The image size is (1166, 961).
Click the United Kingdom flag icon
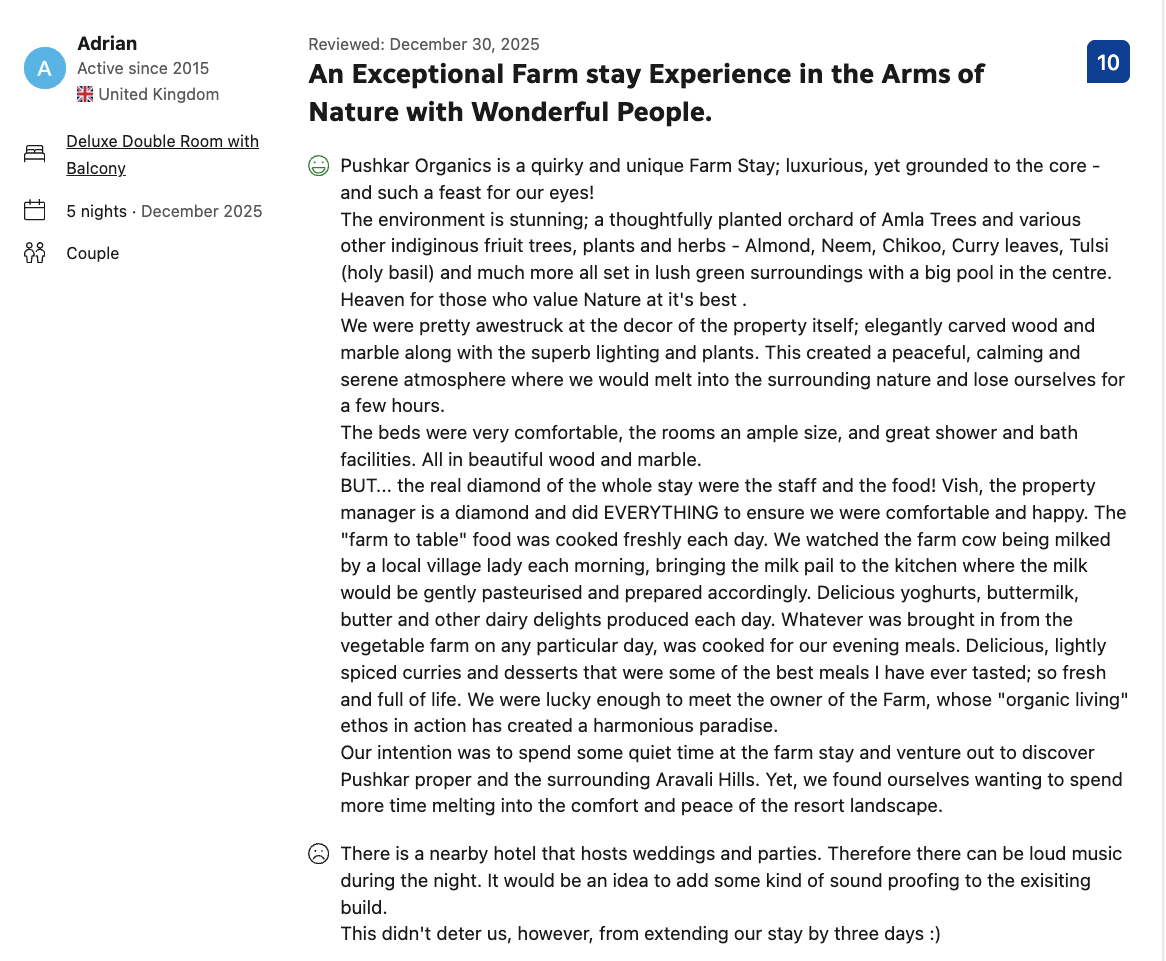(x=86, y=94)
